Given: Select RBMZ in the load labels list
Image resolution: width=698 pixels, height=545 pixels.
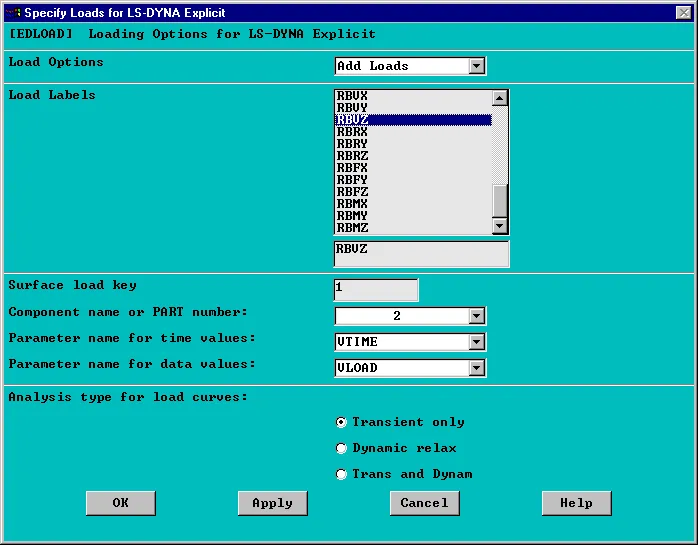Looking at the screenshot, I should 413,228.
